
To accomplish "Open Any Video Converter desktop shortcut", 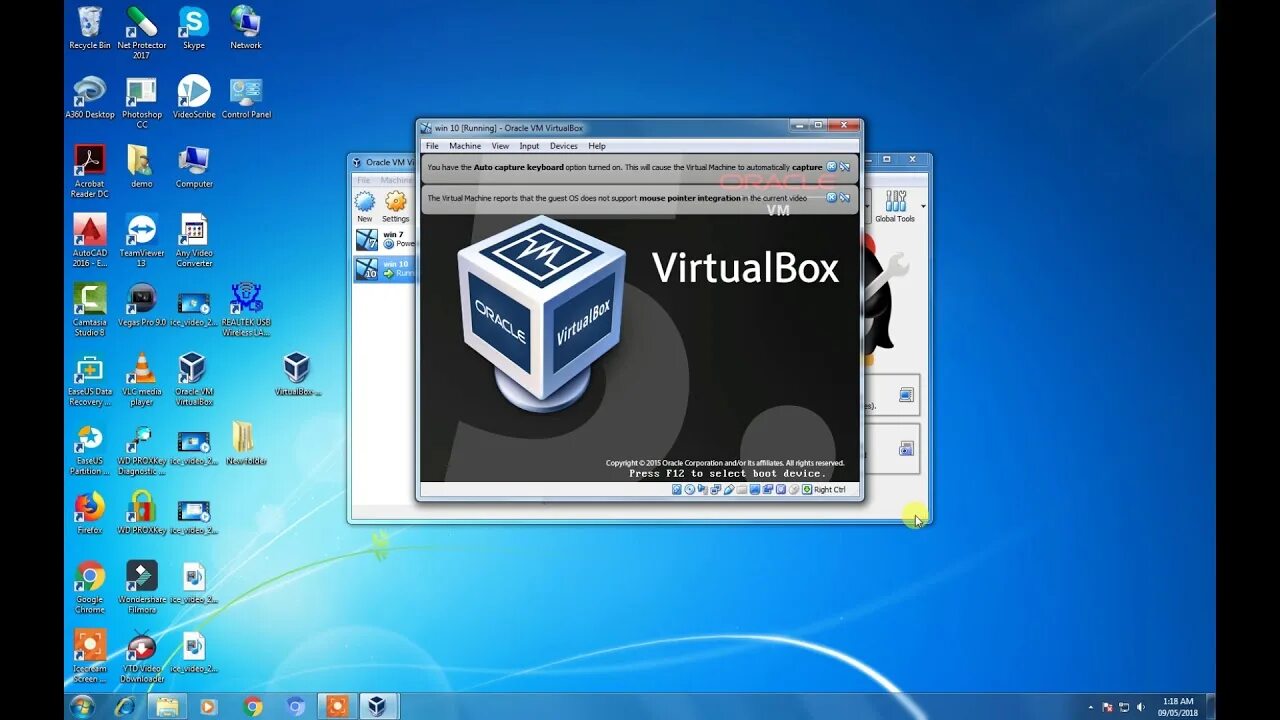I will (x=194, y=241).
